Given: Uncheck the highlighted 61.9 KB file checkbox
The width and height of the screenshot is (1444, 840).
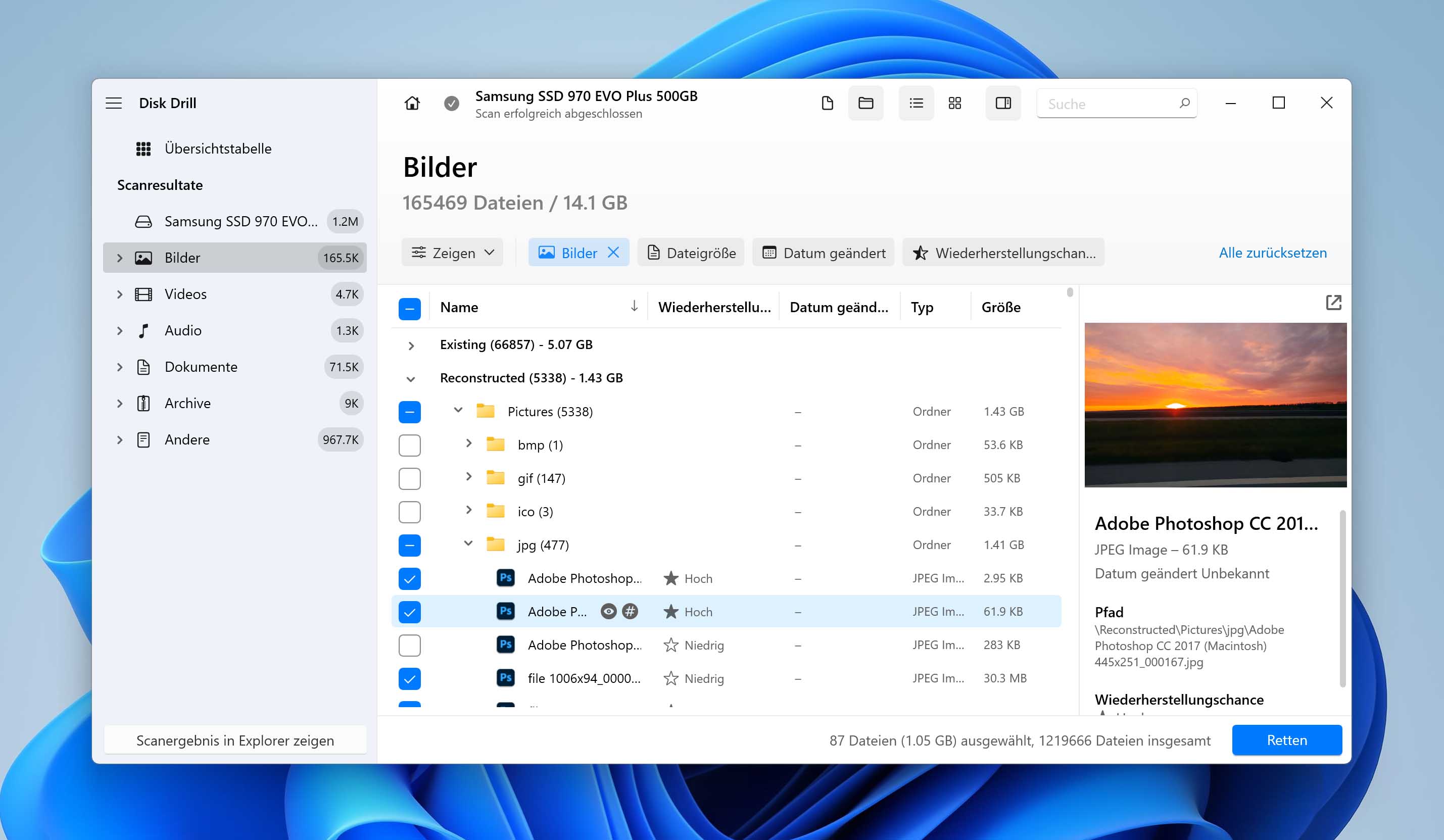Looking at the screenshot, I should (409, 612).
